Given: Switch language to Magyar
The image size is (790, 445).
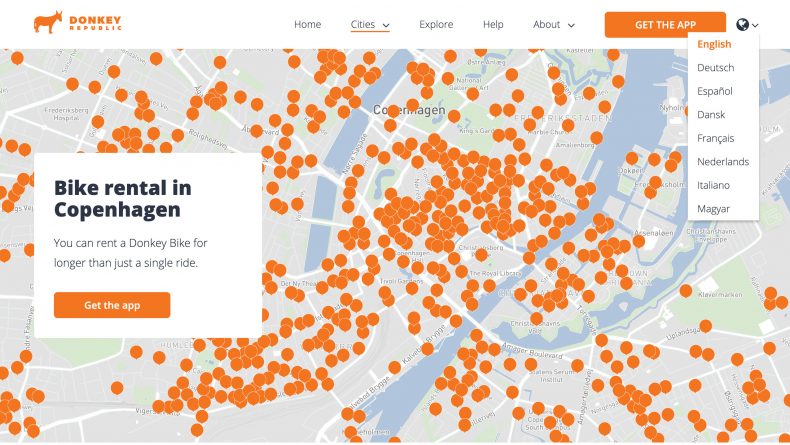Looking at the screenshot, I should pos(713,209).
